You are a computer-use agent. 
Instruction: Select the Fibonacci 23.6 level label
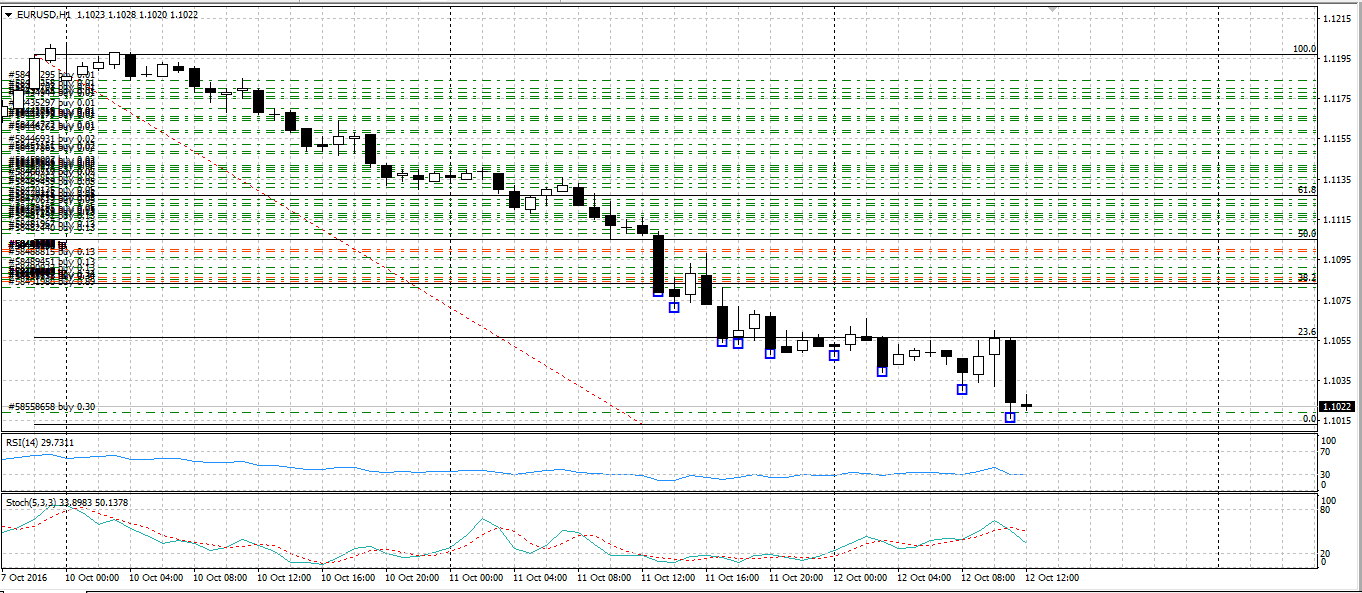(x=1307, y=332)
